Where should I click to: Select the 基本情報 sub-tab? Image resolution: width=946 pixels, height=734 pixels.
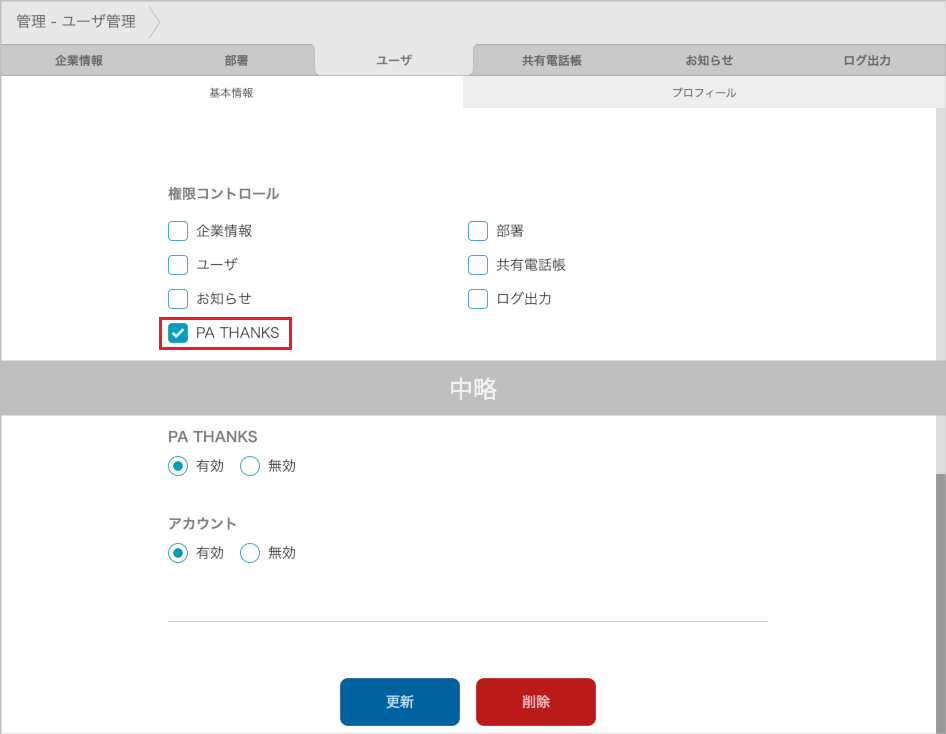coord(231,92)
